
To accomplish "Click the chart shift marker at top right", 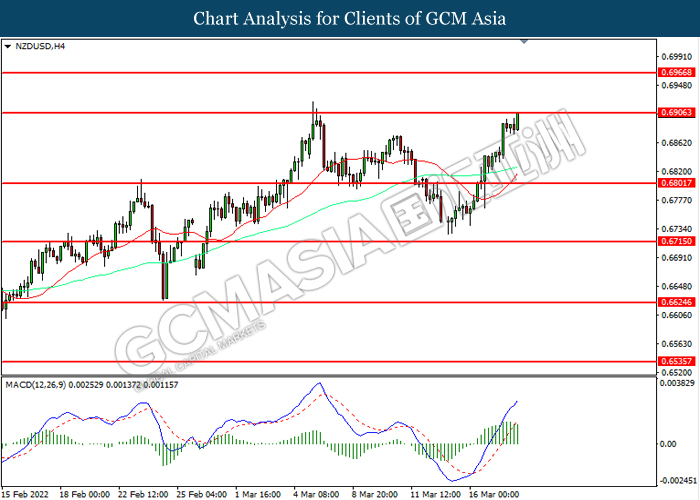I will [524, 42].
